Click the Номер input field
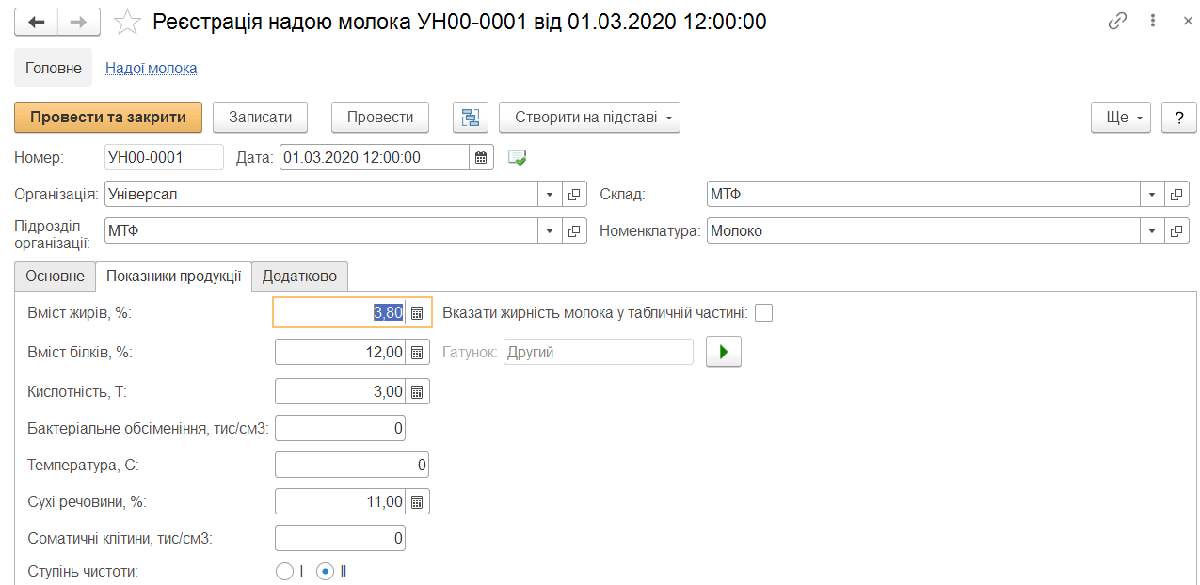Image resolution: width=1200 pixels, height=585 pixels. coord(164,157)
